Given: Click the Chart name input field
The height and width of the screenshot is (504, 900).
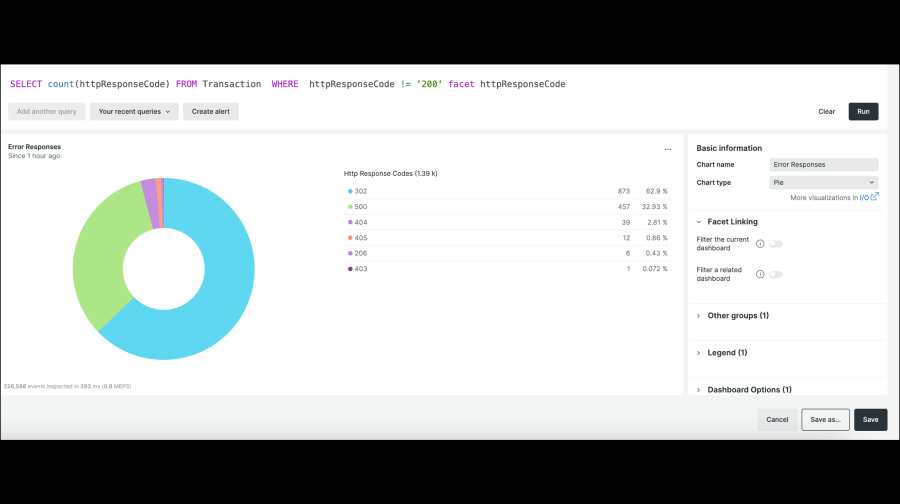Looking at the screenshot, I should coord(824,165).
